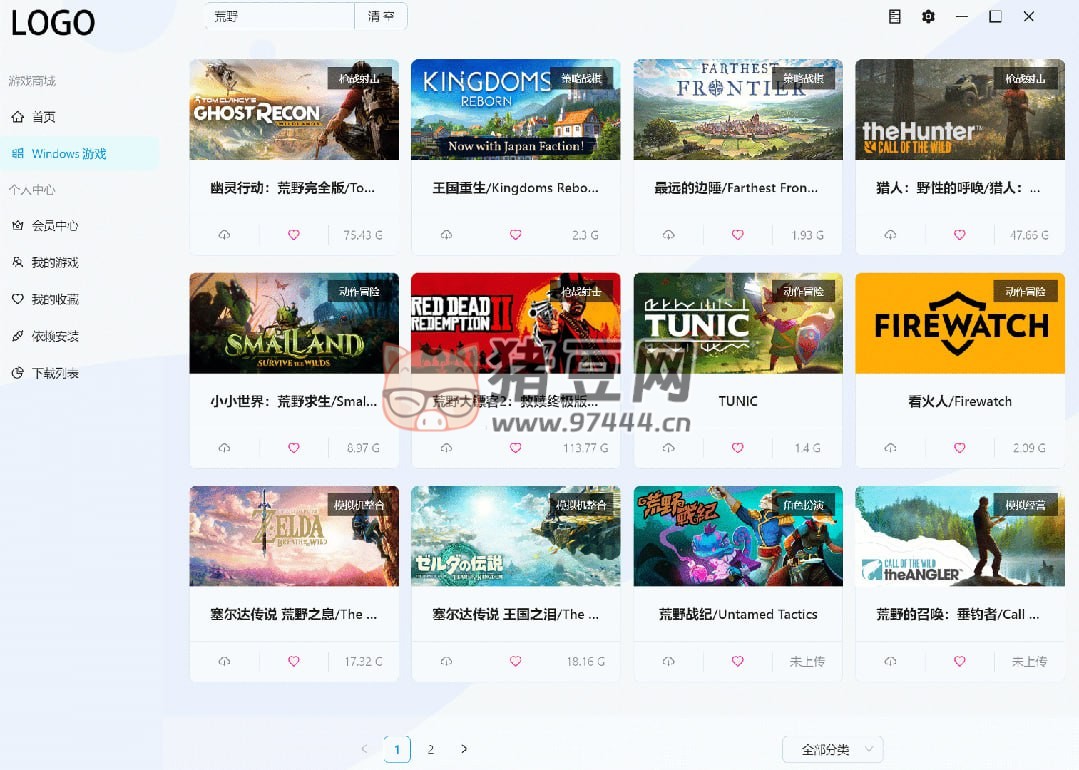Favorite Farthest Frontier with the heart icon

click(737, 235)
